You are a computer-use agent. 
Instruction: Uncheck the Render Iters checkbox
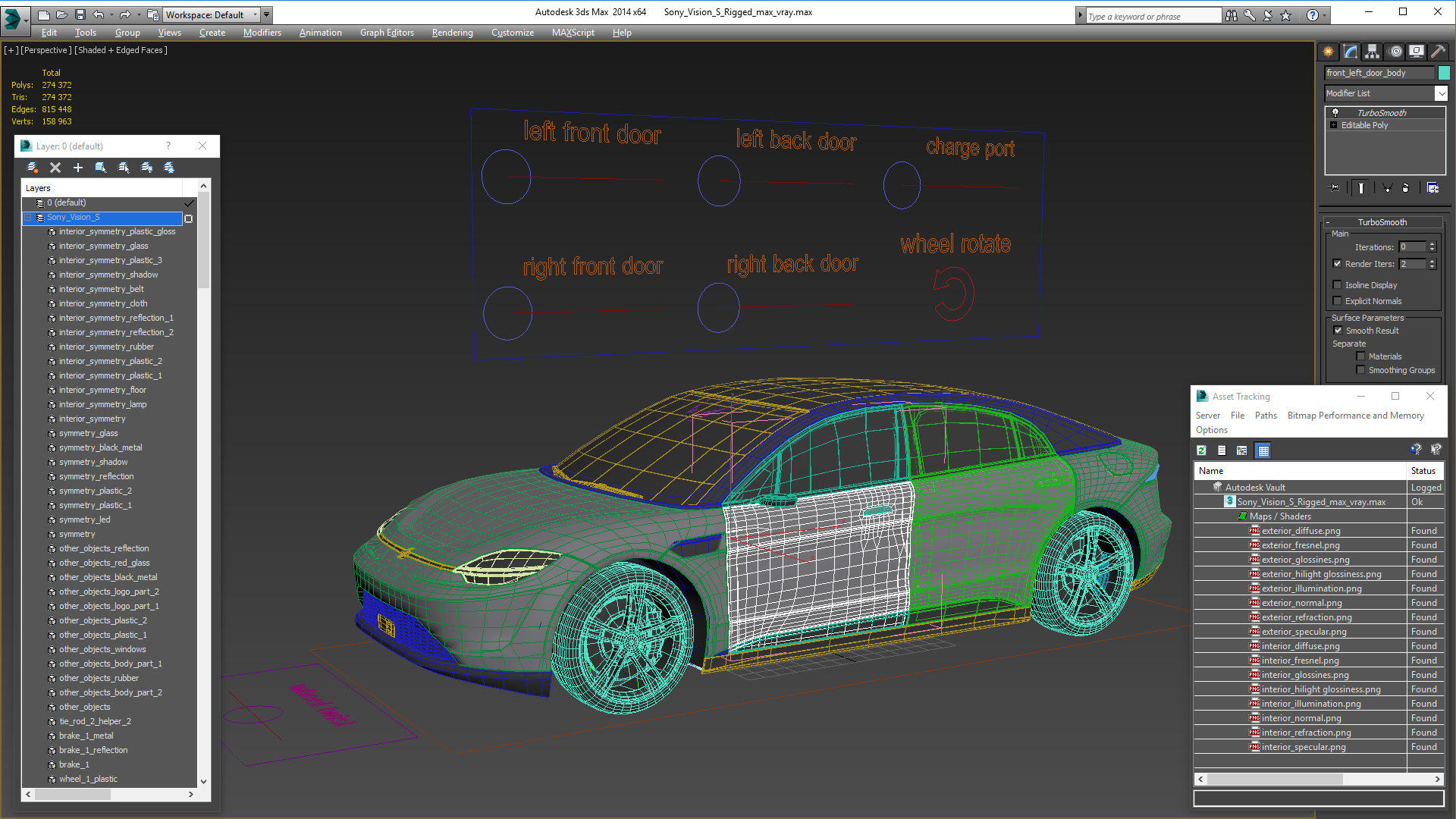(1338, 264)
